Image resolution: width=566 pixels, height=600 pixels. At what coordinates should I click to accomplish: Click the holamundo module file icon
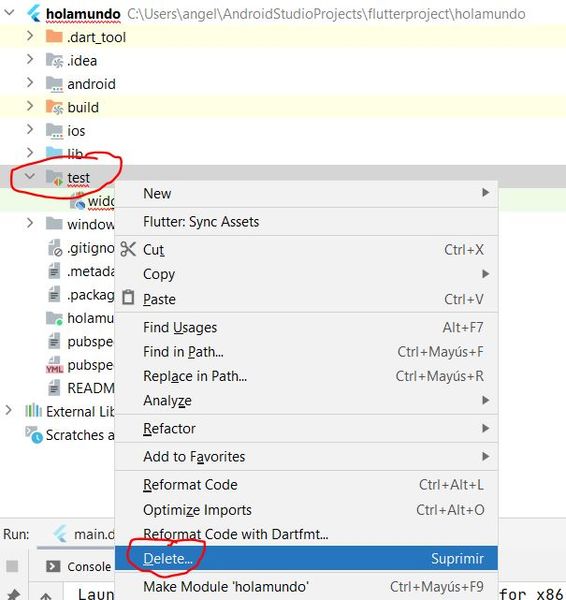tap(54, 318)
